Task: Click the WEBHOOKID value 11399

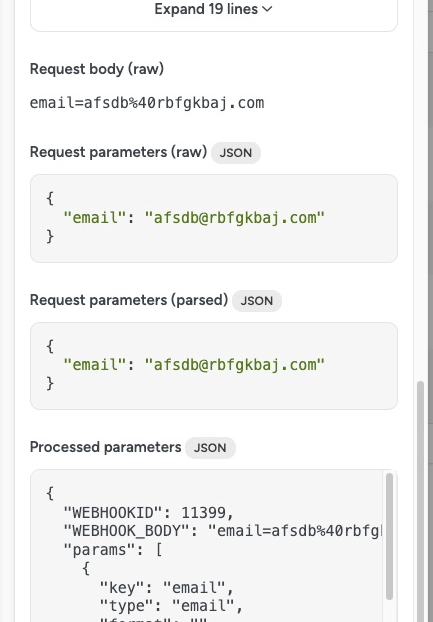Action: (x=203, y=513)
